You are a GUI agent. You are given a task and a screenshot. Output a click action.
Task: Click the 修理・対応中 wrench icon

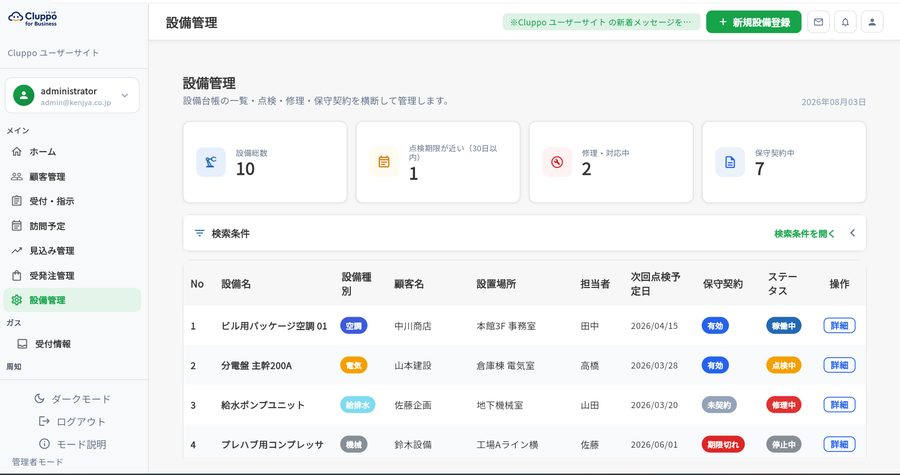[x=557, y=162]
